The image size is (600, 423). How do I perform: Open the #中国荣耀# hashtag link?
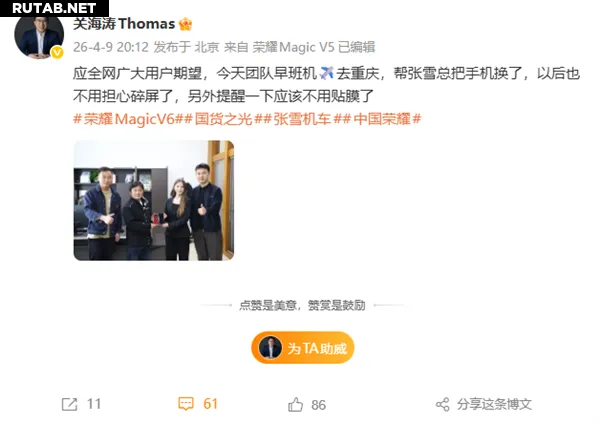point(382,119)
